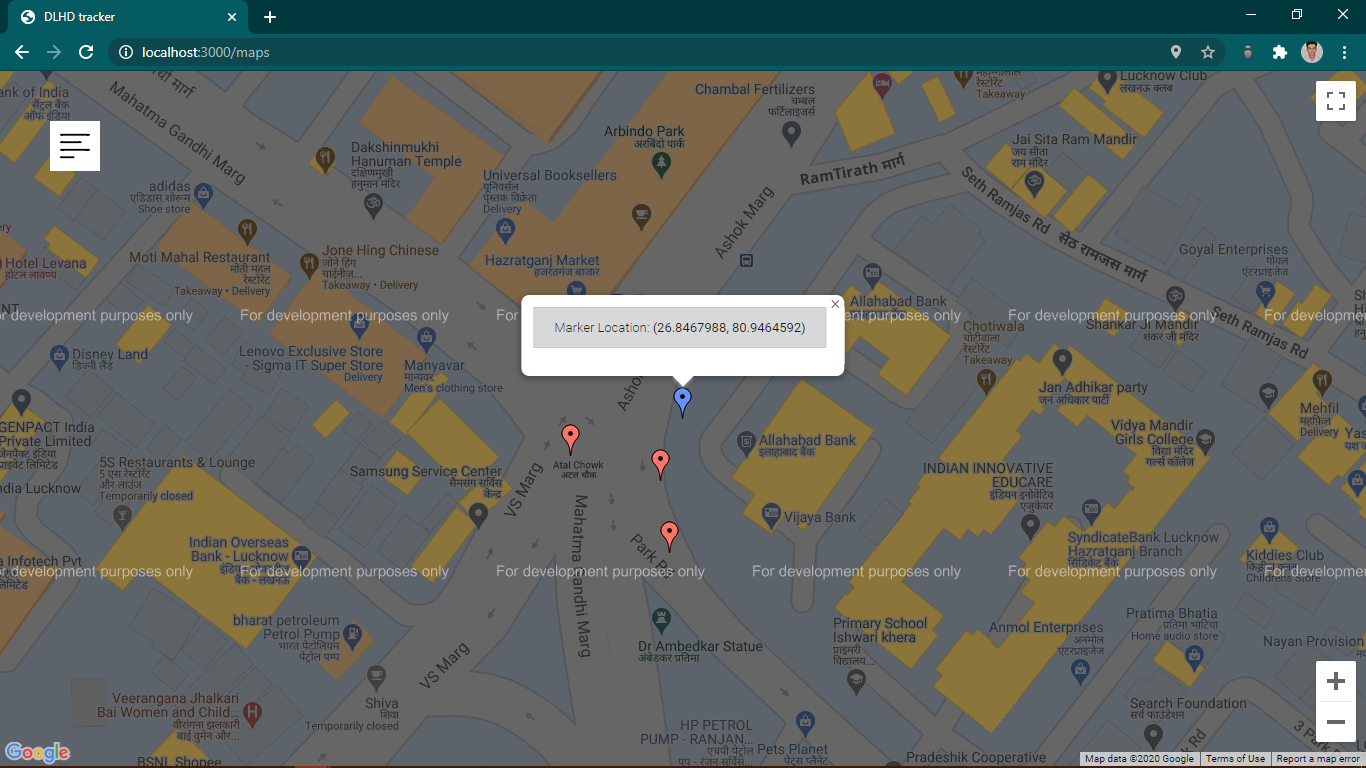Click Dakshinmukhi Hanuman Temple icon

[x=374, y=205]
